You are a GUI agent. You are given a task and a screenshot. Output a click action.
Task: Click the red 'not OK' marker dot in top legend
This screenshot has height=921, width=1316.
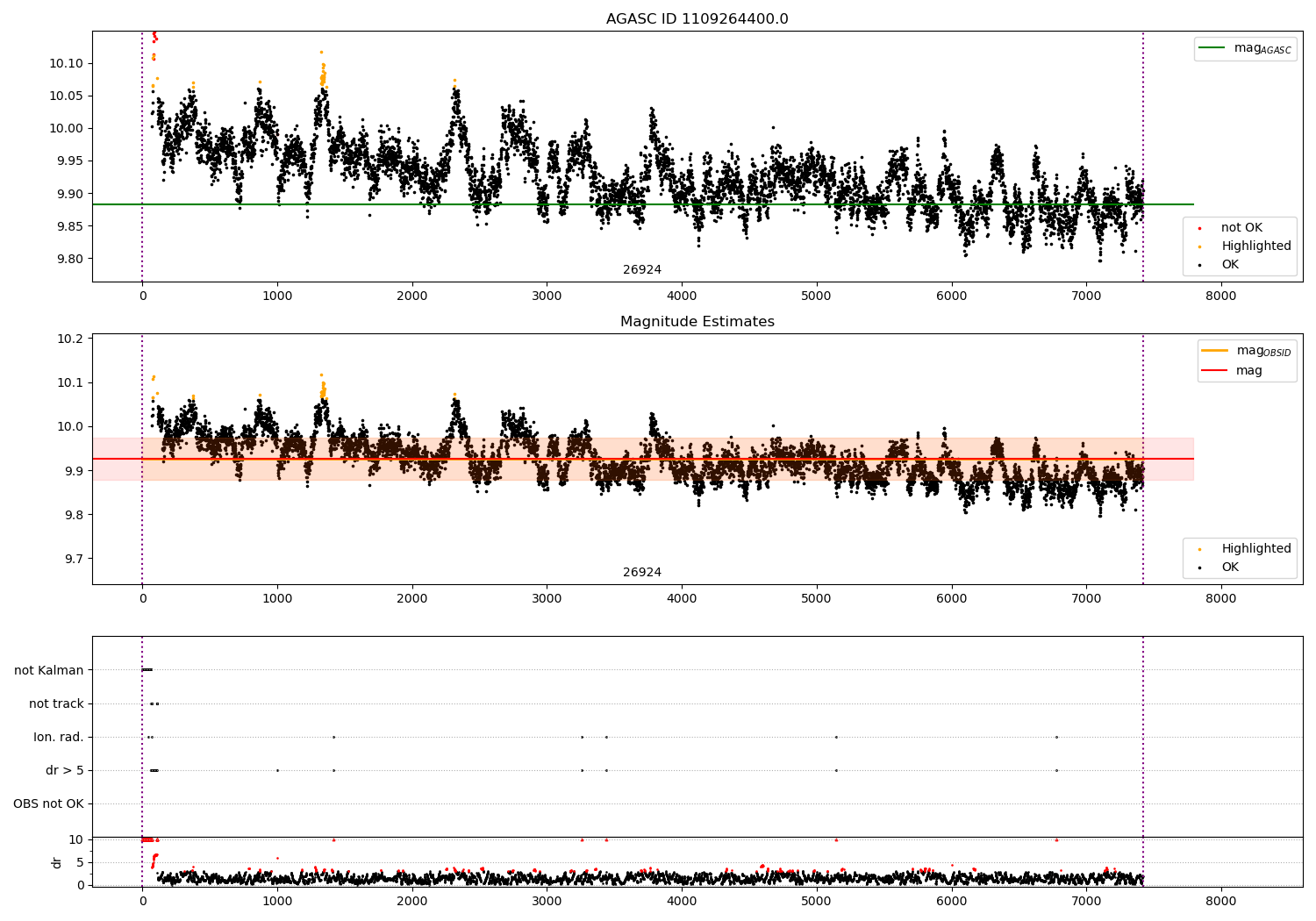[1199, 229]
